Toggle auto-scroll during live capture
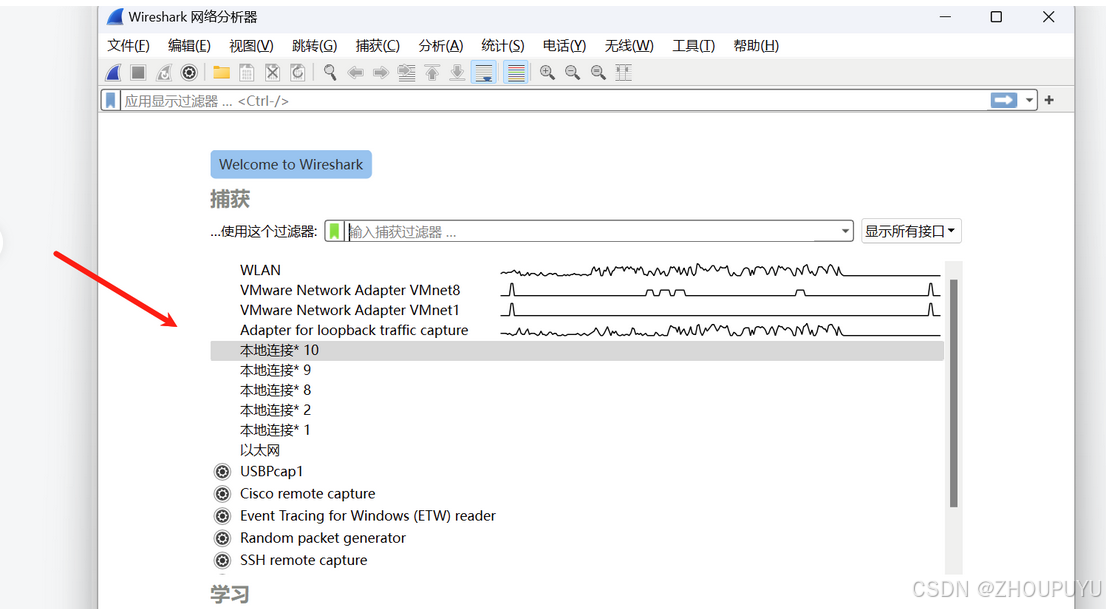 pyautogui.click(x=484, y=72)
